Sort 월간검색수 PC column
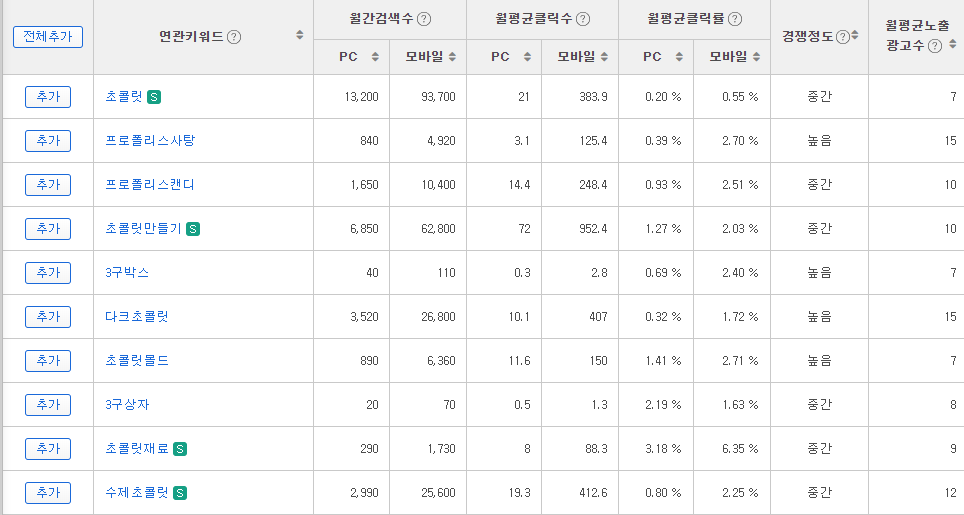The height and width of the screenshot is (515, 964). pos(375,57)
